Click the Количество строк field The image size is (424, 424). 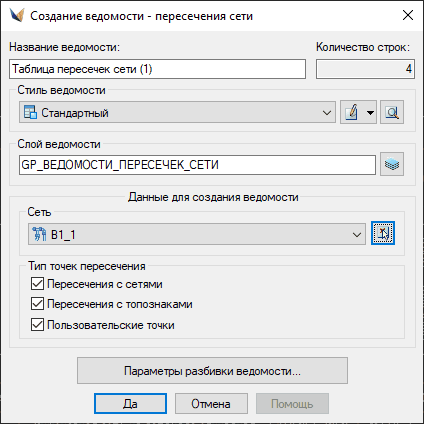(365, 69)
